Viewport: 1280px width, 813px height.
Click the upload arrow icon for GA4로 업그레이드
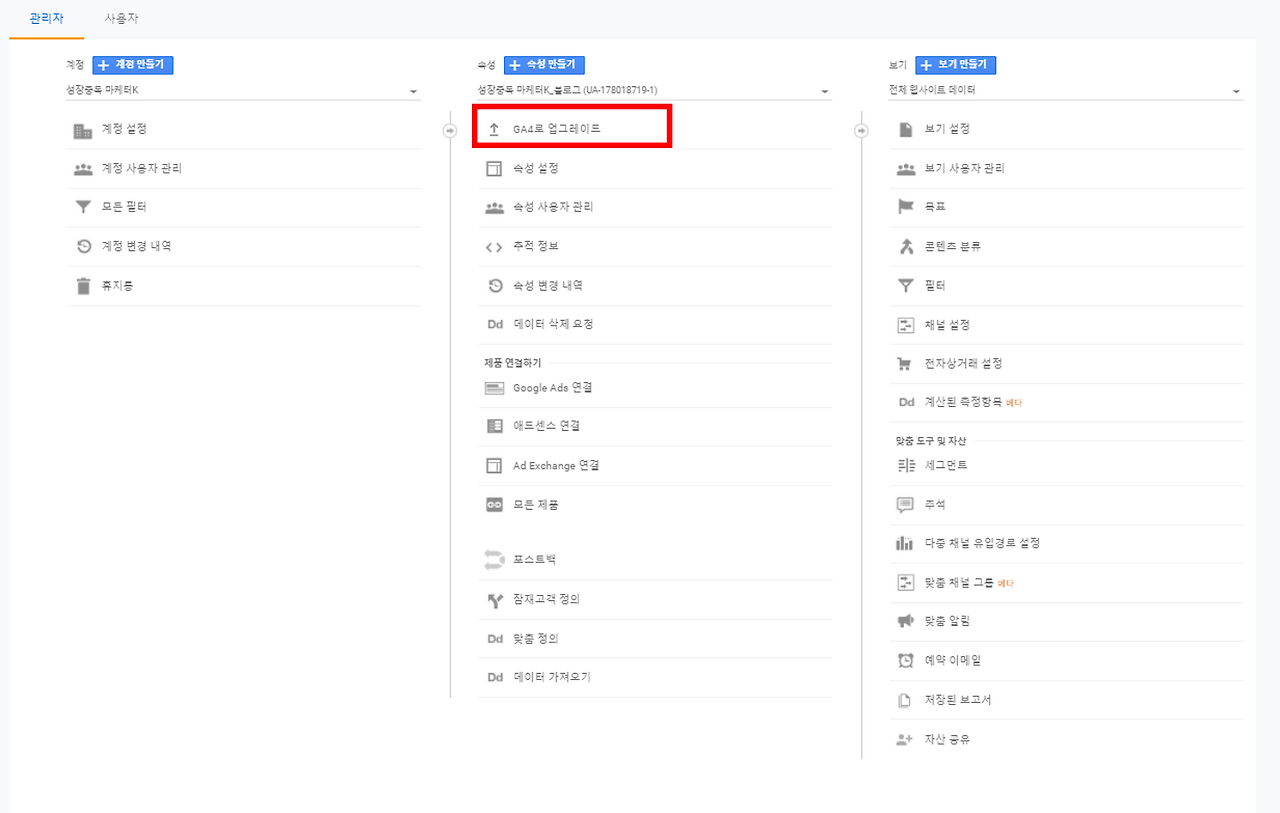(x=494, y=129)
